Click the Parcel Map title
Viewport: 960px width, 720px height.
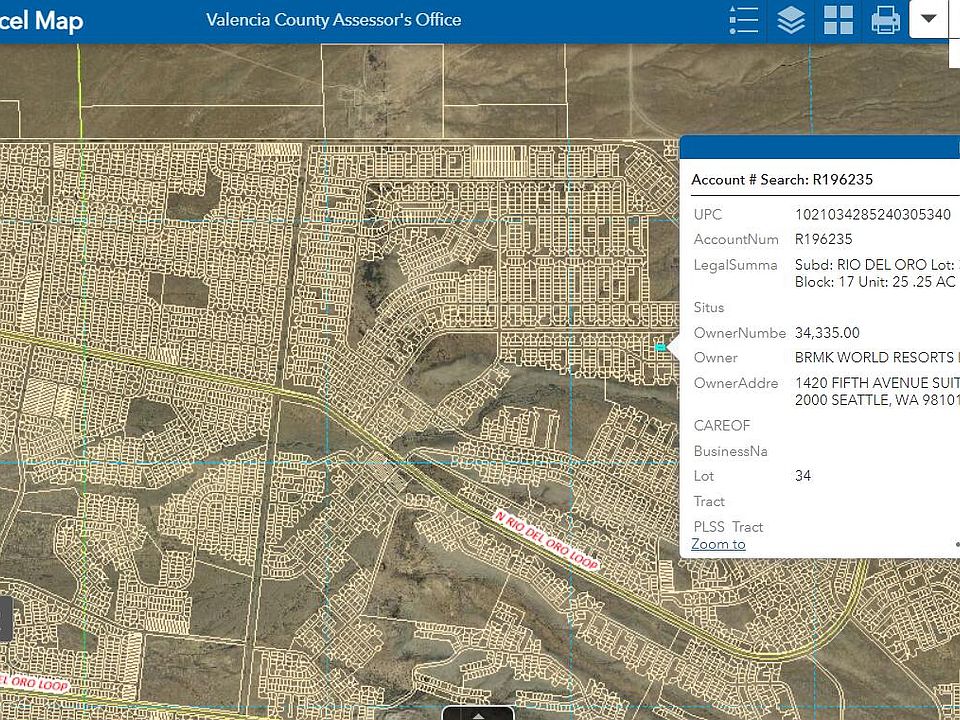(x=42, y=20)
